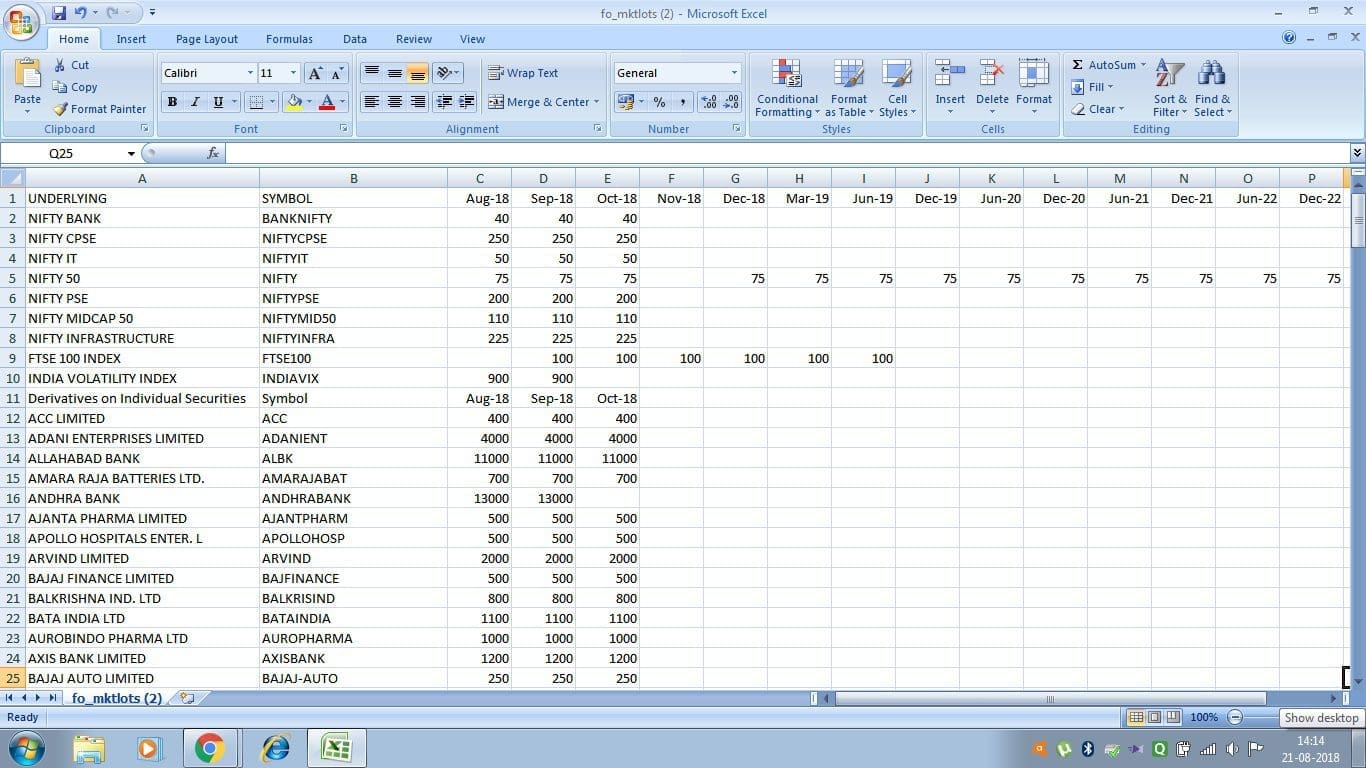This screenshot has width=1366, height=768.
Task: Switch to the Formulas ribbon tab
Action: point(289,39)
